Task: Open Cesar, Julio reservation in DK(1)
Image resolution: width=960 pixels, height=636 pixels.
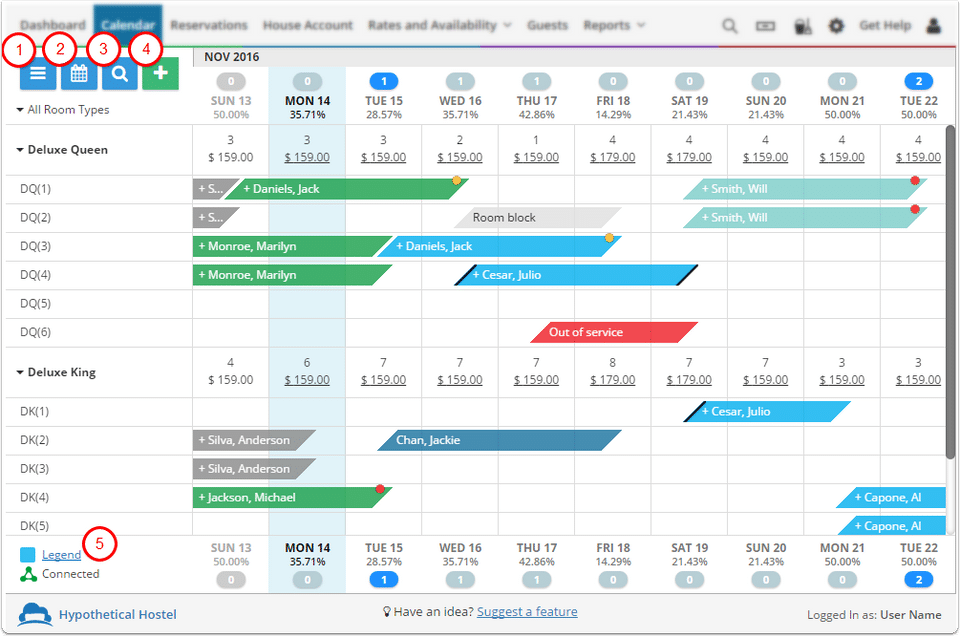Action: coord(767,411)
